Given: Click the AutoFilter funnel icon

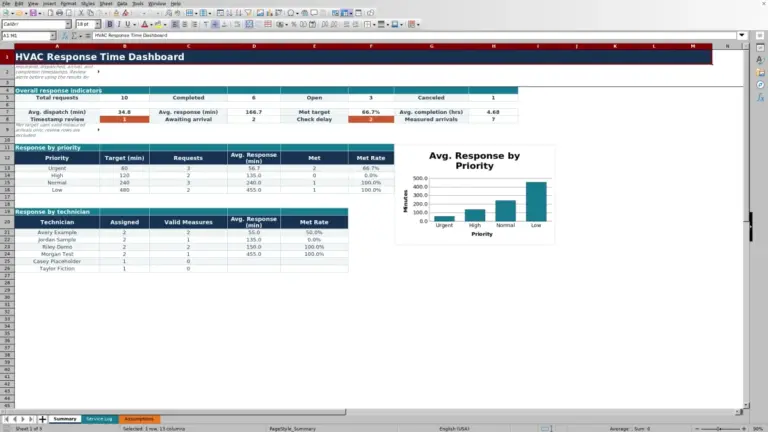Looking at the screenshot, I should coord(248,13).
